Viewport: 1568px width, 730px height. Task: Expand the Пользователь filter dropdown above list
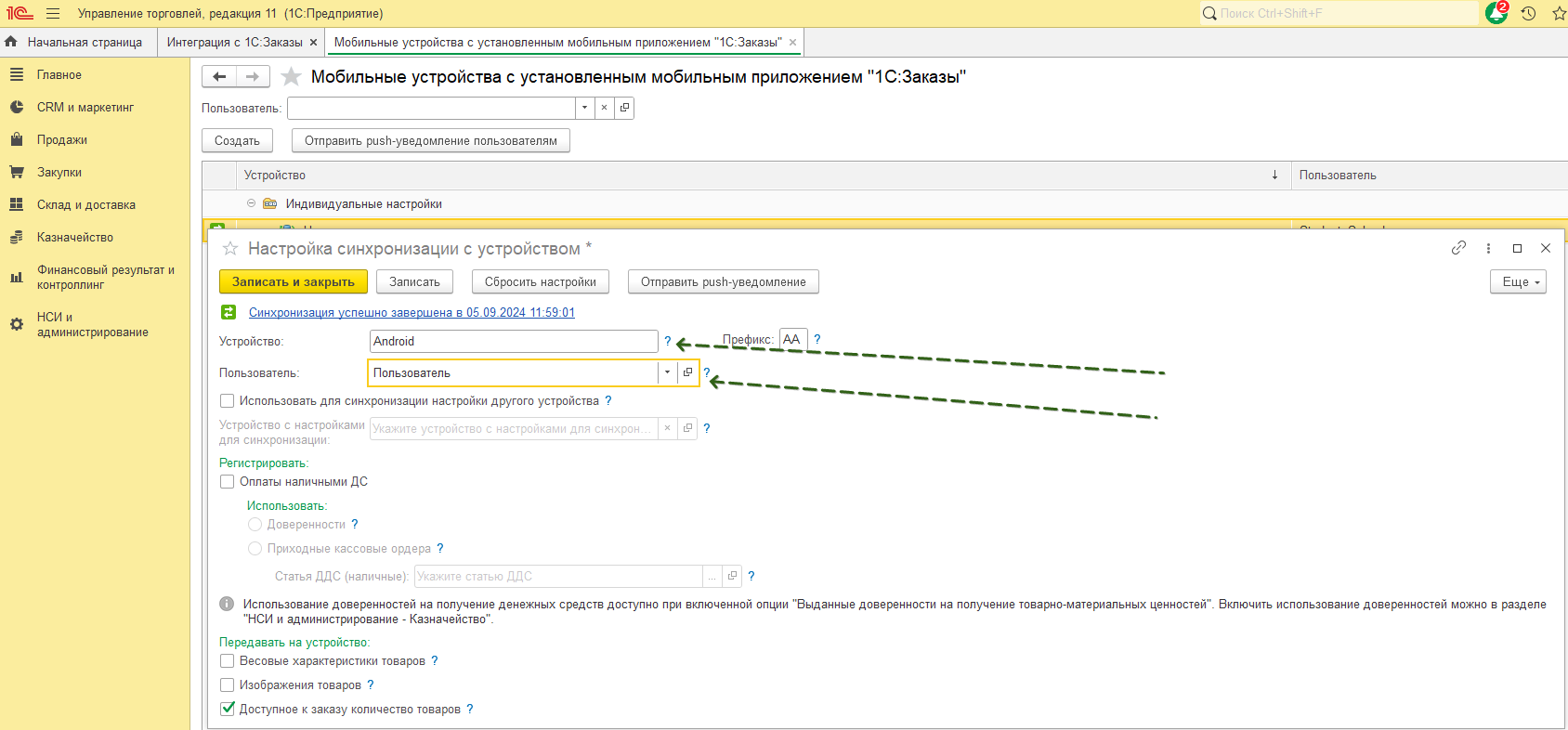[x=584, y=108]
